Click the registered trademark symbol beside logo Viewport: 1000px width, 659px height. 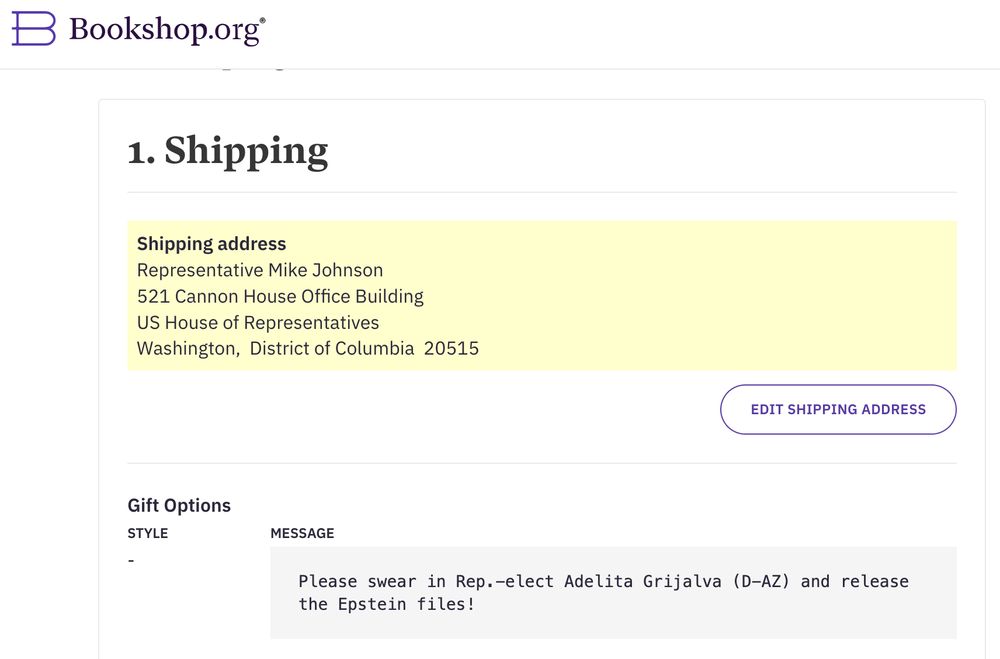[262, 19]
